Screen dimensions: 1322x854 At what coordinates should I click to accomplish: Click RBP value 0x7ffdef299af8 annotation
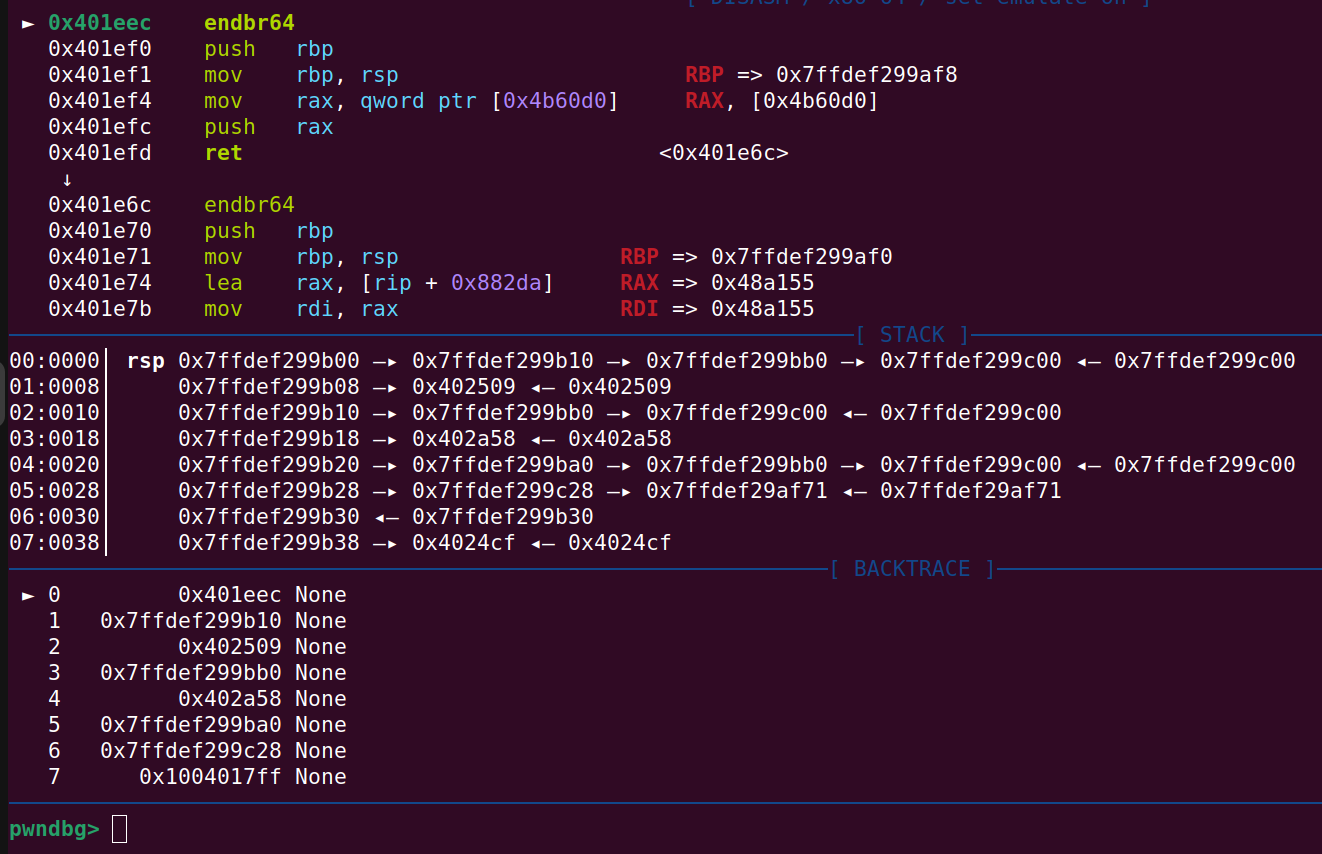(866, 75)
